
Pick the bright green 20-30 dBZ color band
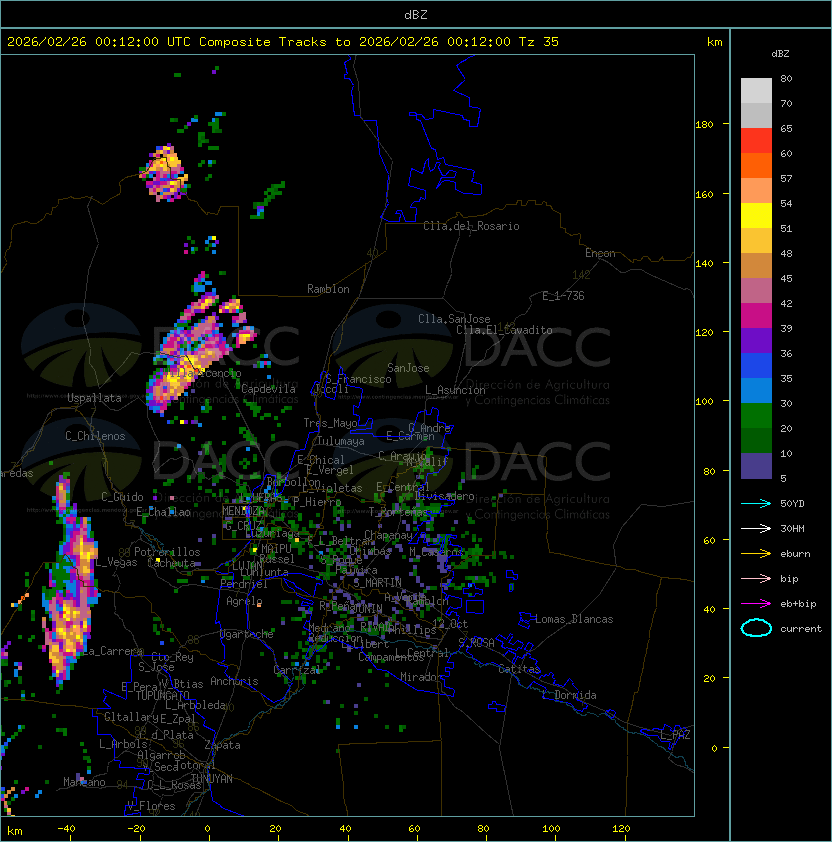coord(756,416)
